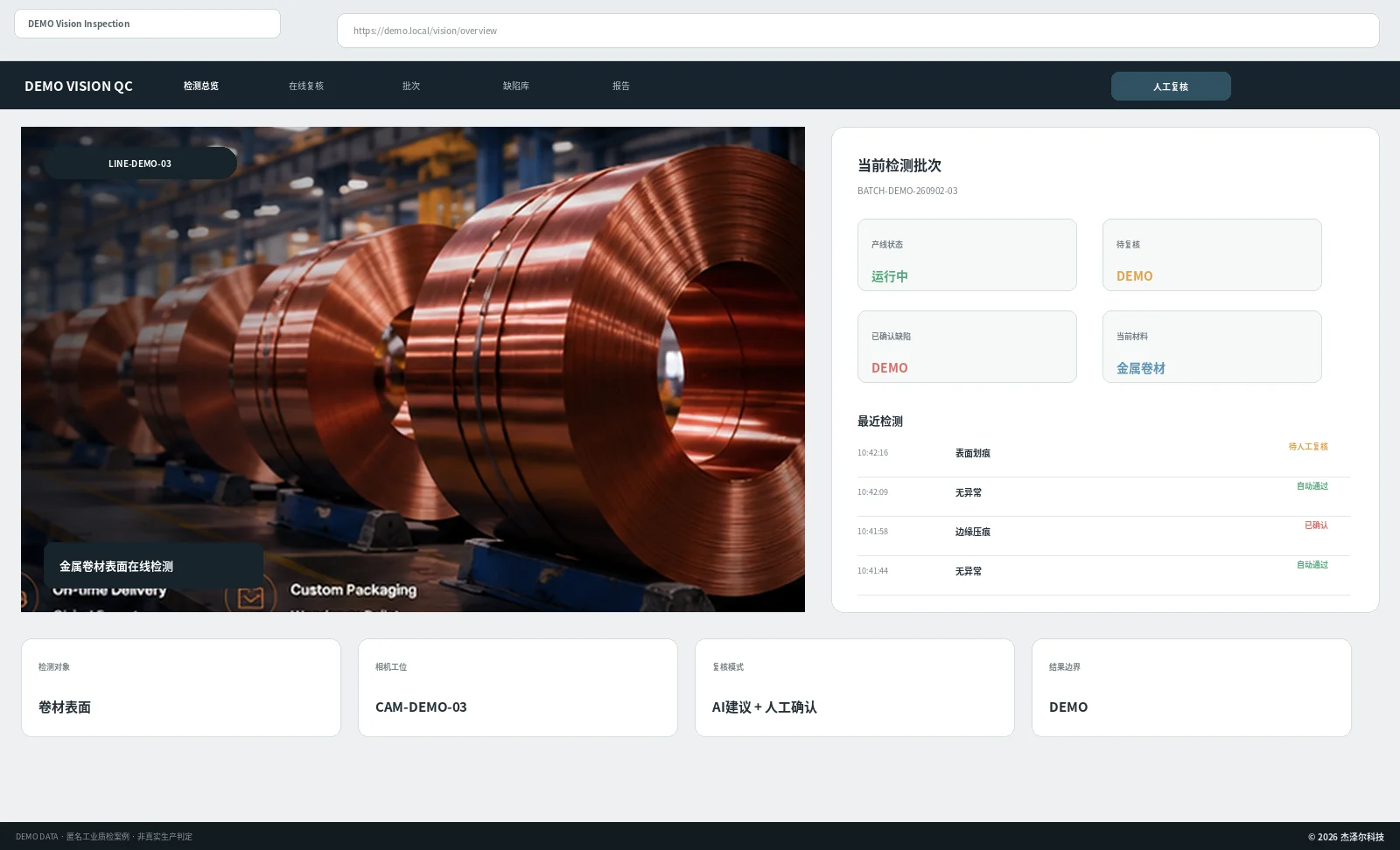The width and height of the screenshot is (1400, 850).
Task: Open the 结果边界 DEMO card
Action: tap(1192, 687)
